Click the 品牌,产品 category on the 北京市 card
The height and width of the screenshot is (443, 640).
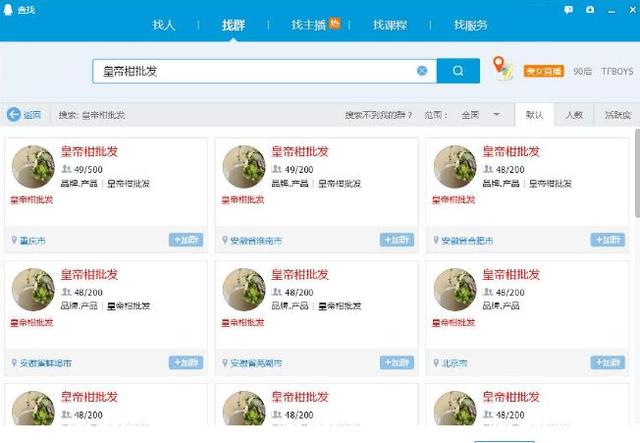coord(501,305)
